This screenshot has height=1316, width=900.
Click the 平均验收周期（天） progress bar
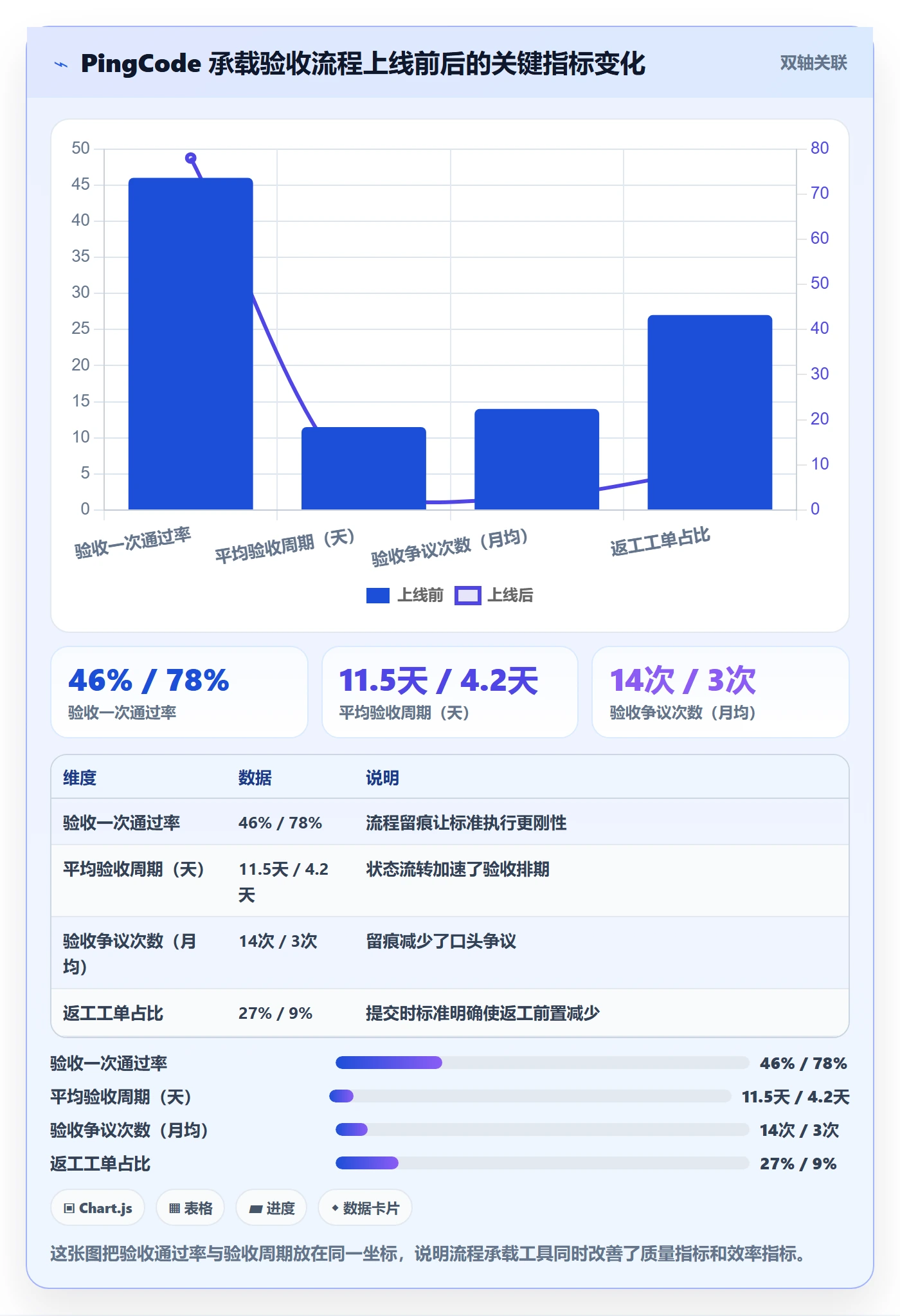pyautogui.click(x=530, y=1096)
